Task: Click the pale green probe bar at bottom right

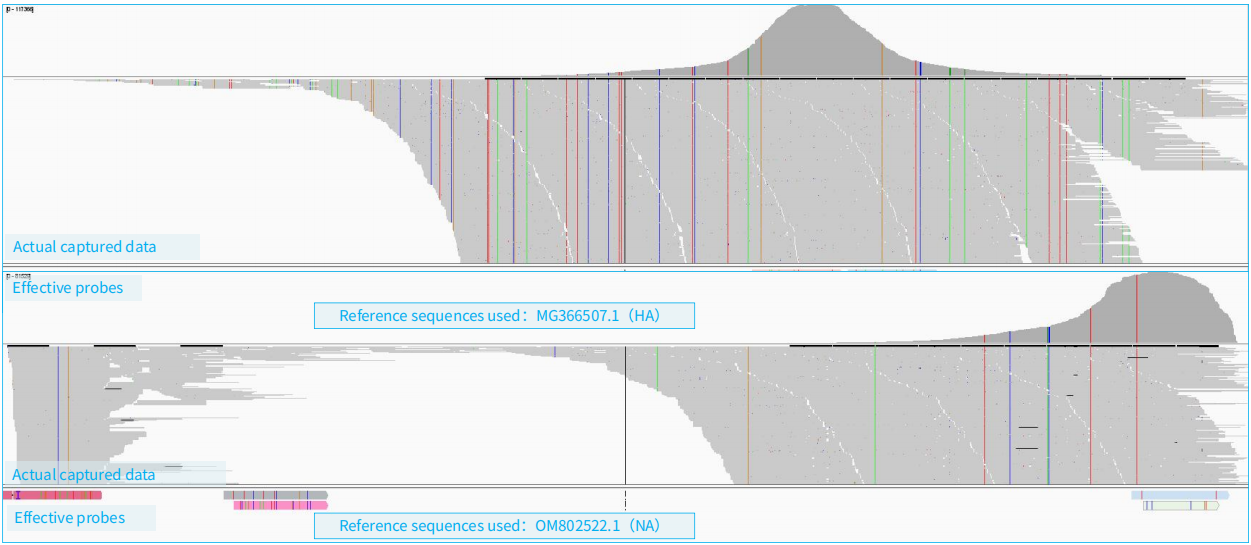Action: point(1181,506)
